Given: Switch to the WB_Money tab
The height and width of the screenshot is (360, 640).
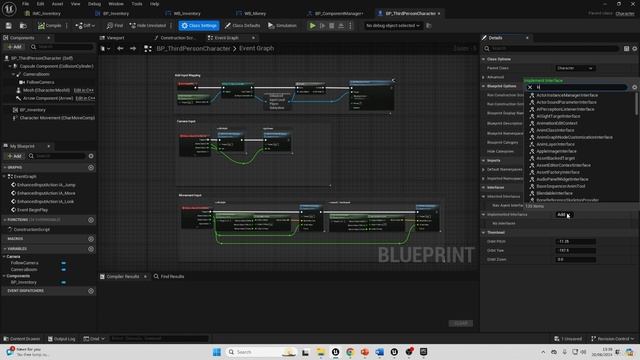Looking at the screenshot, I should coord(255,13).
